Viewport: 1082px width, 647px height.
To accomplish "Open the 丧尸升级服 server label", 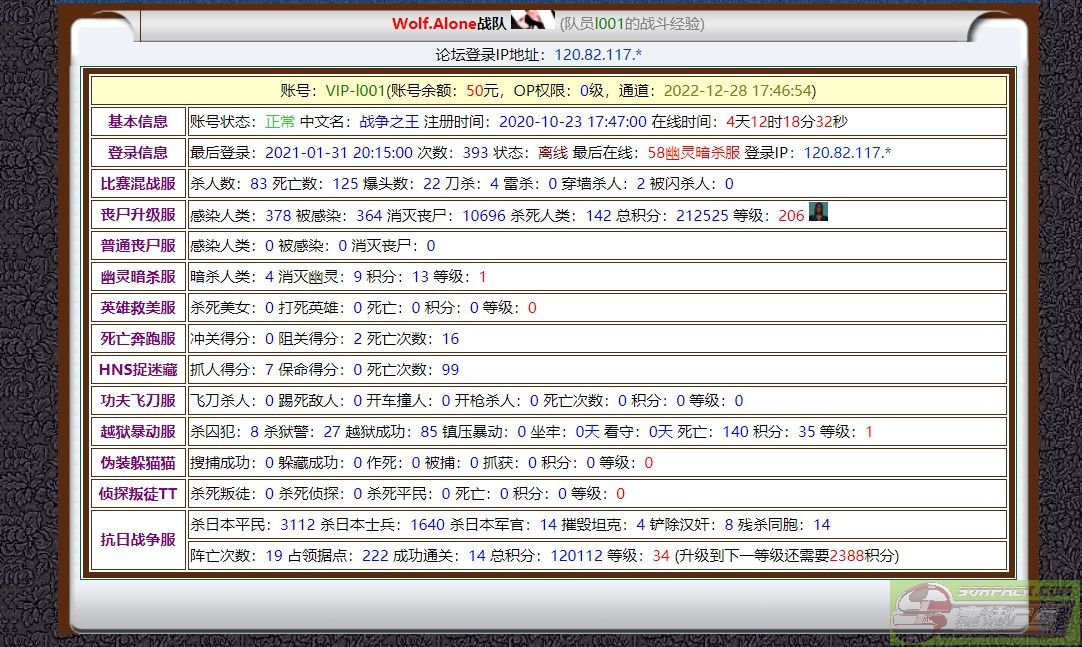I will coord(138,215).
